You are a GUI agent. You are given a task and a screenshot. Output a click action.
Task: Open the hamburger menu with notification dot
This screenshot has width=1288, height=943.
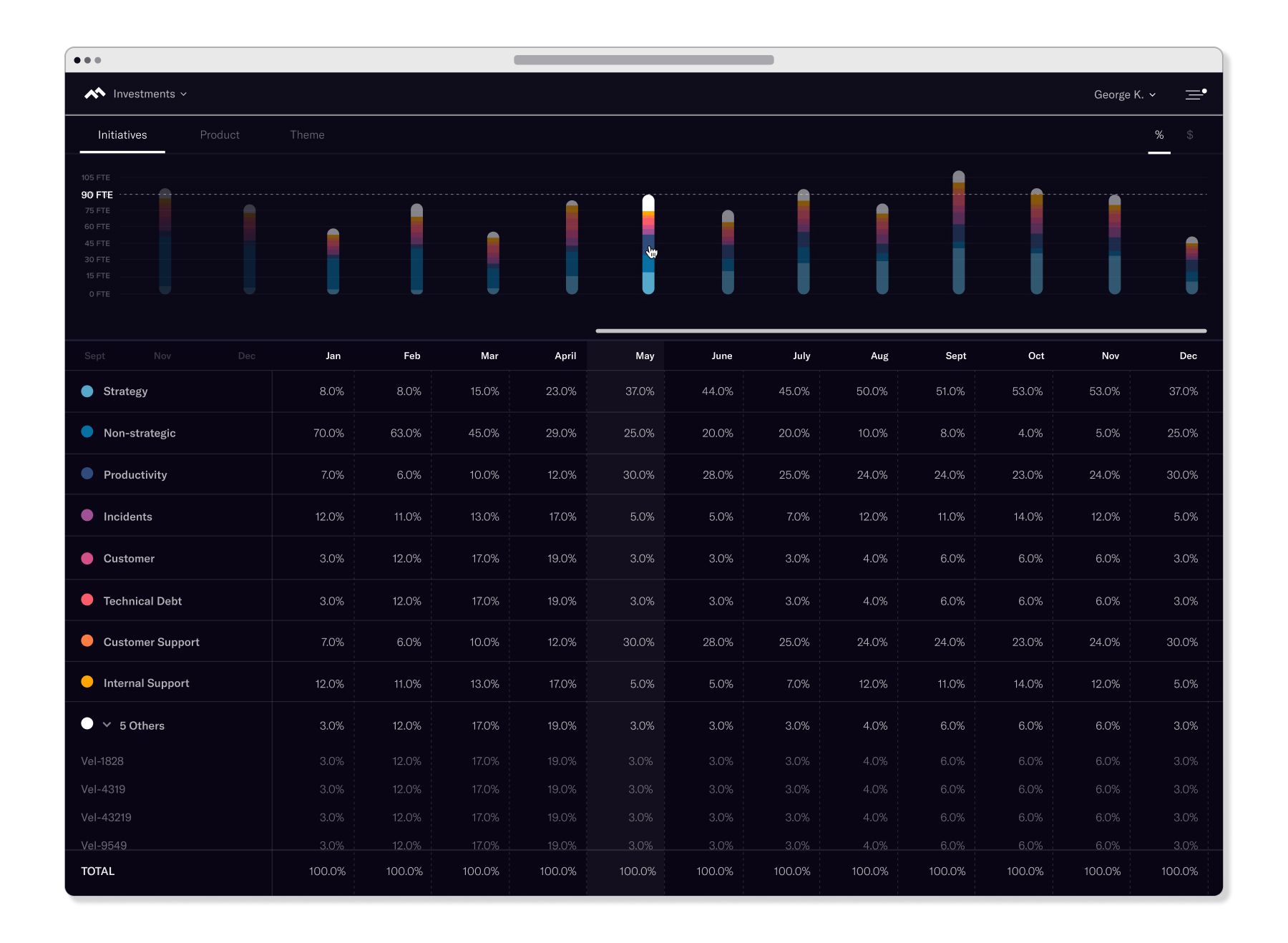pos(1195,94)
